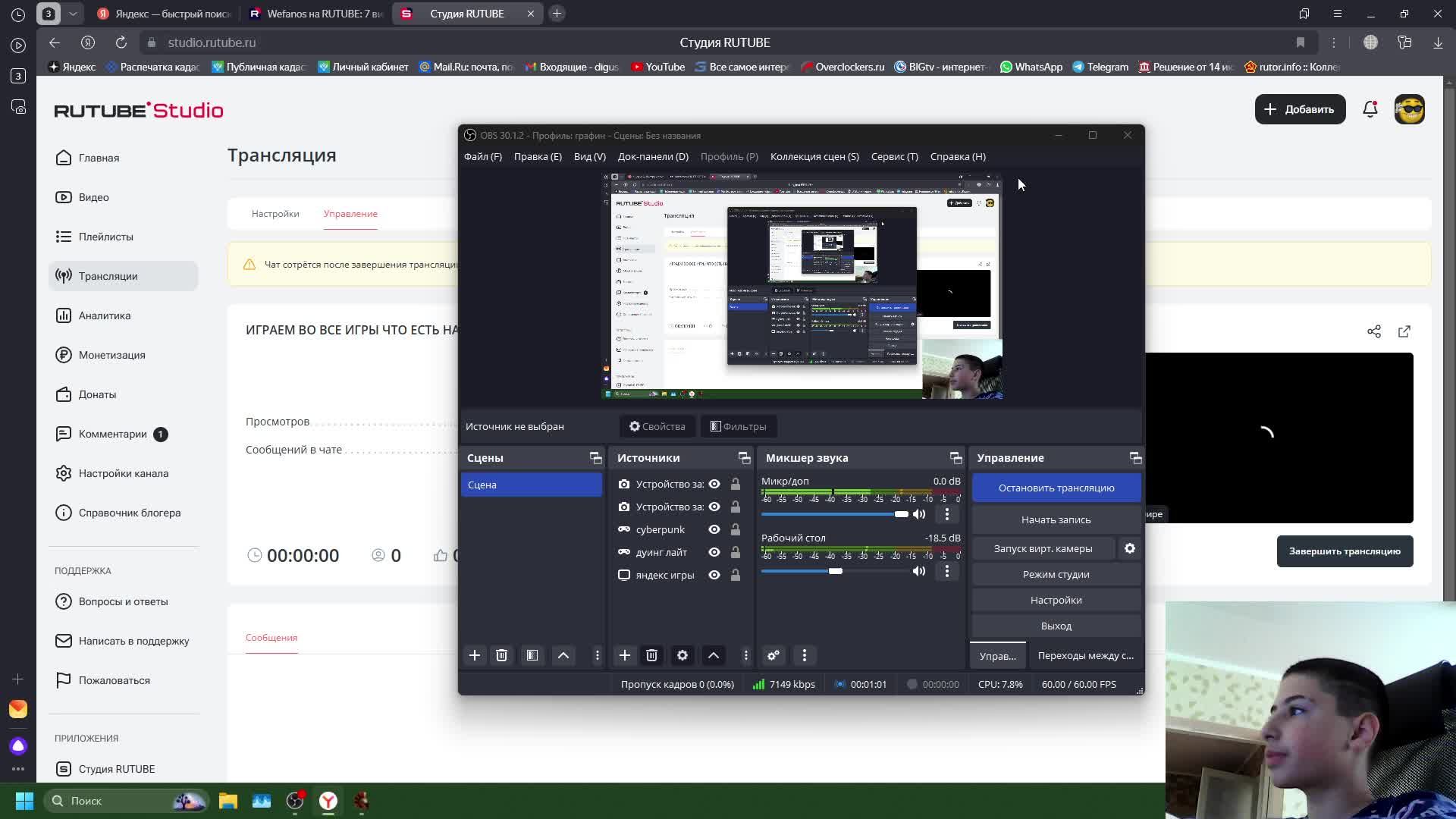The image size is (1456, 819).
Task: Mute the Микр/доп audio channel
Action: [919, 514]
